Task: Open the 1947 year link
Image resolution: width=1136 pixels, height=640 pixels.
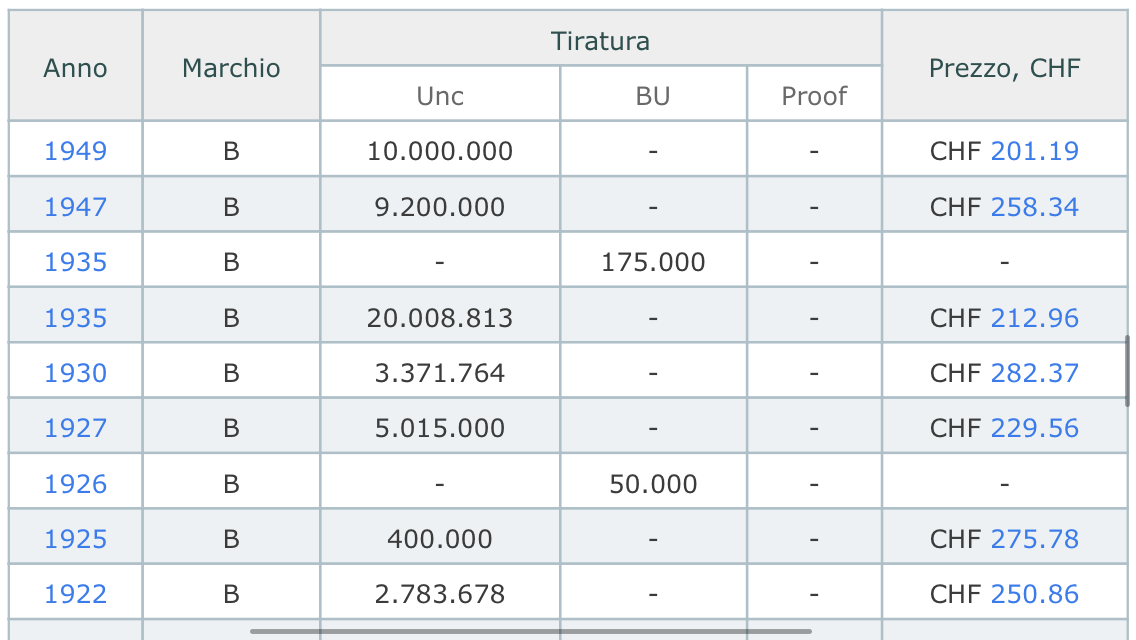Action: (x=75, y=207)
